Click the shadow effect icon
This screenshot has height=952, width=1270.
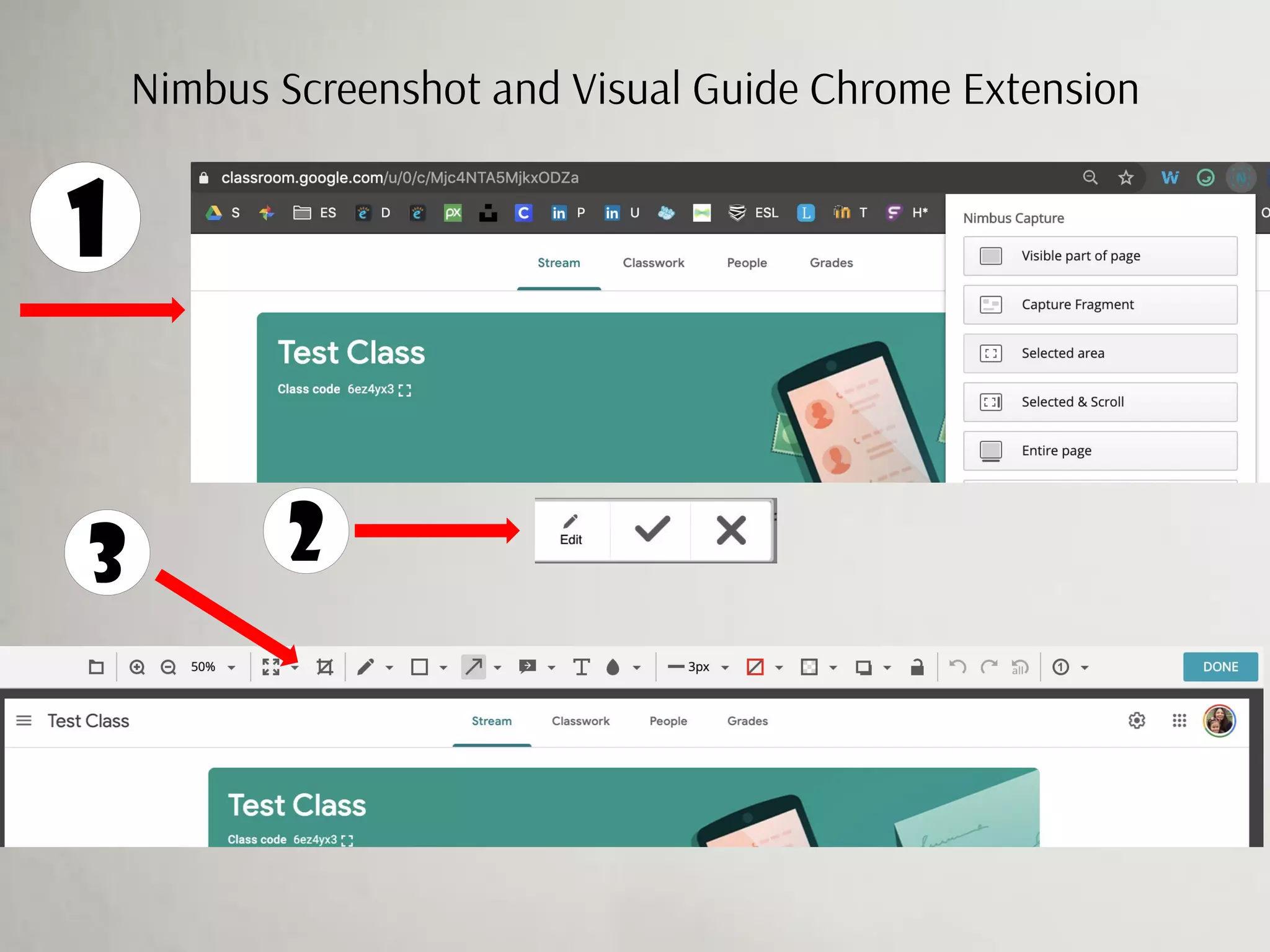coord(863,668)
